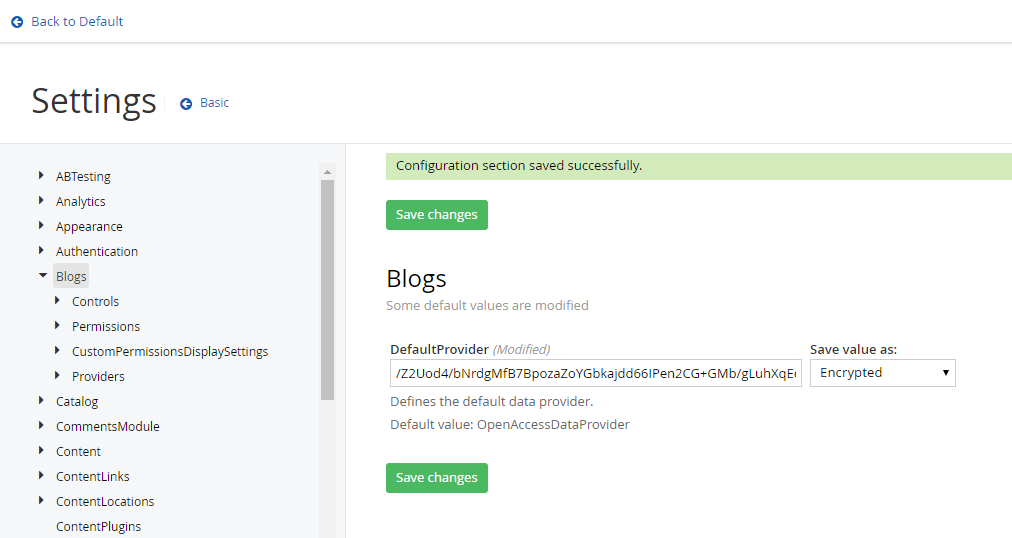This screenshot has height=538, width=1012.
Task: Click the bottom Save changes button
Action: (436, 478)
